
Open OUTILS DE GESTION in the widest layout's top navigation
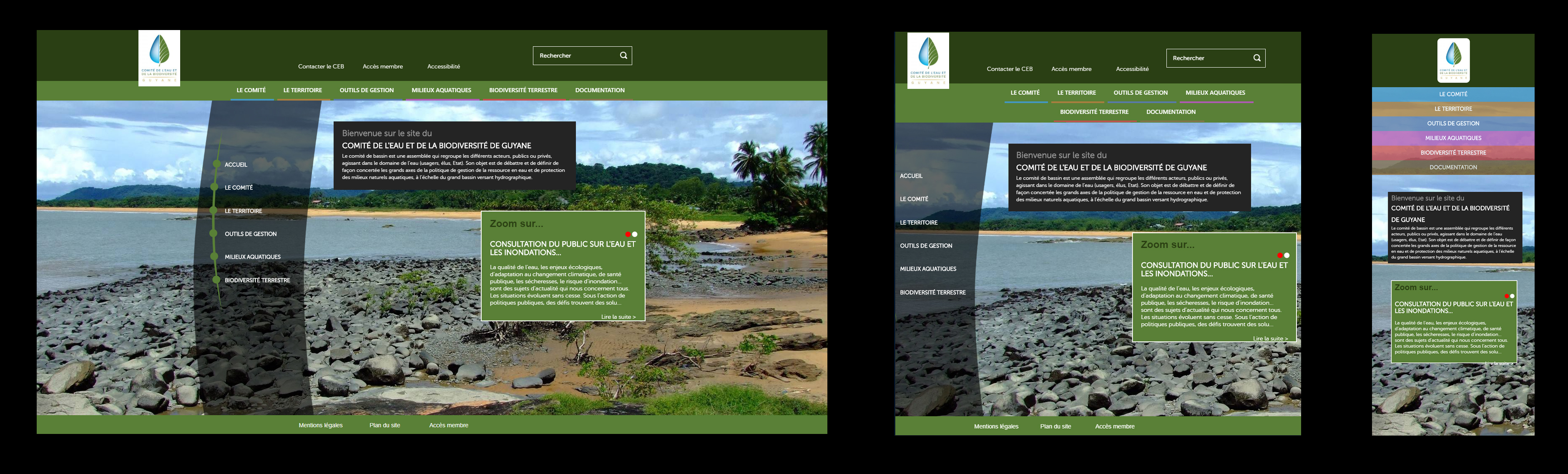pyautogui.click(x=367, y=90)
